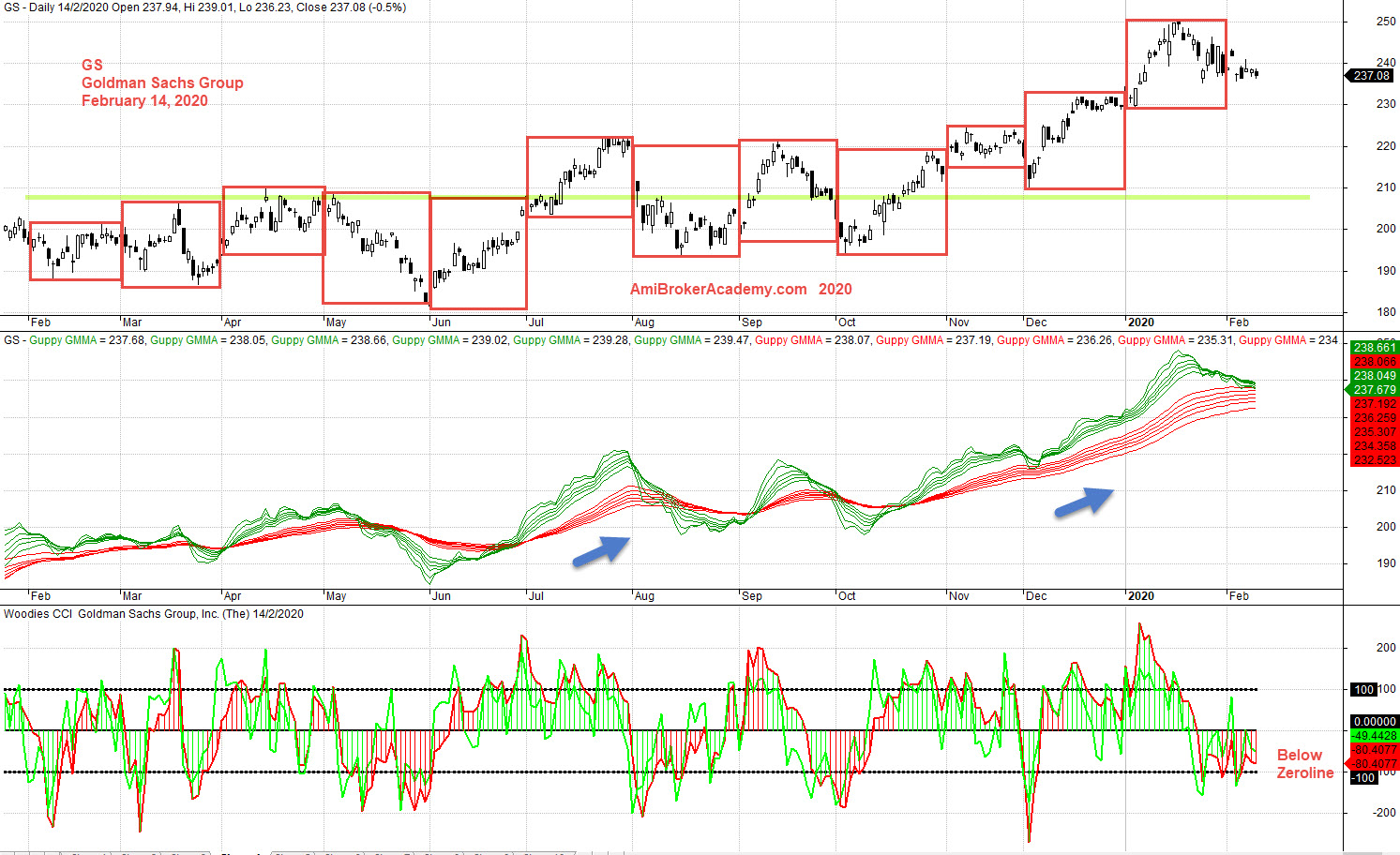
Task: Click the 220 level on price axis
Action: [1385, 146]
